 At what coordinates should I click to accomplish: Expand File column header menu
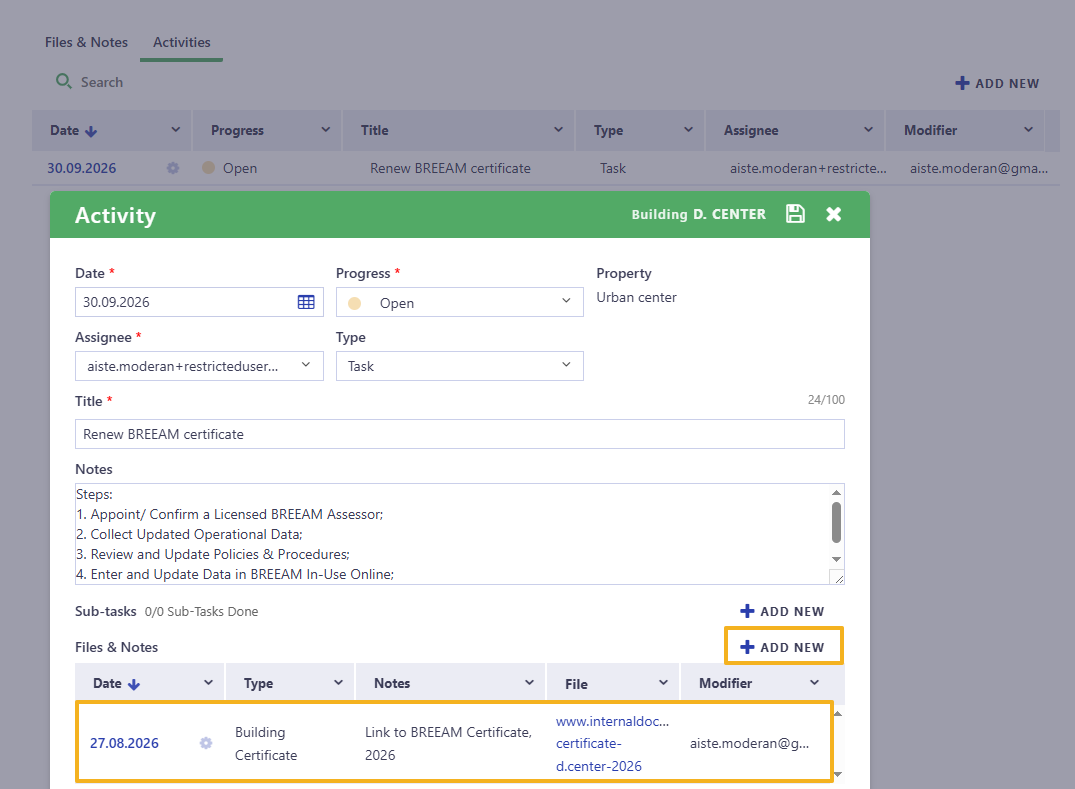pos(664,683)
